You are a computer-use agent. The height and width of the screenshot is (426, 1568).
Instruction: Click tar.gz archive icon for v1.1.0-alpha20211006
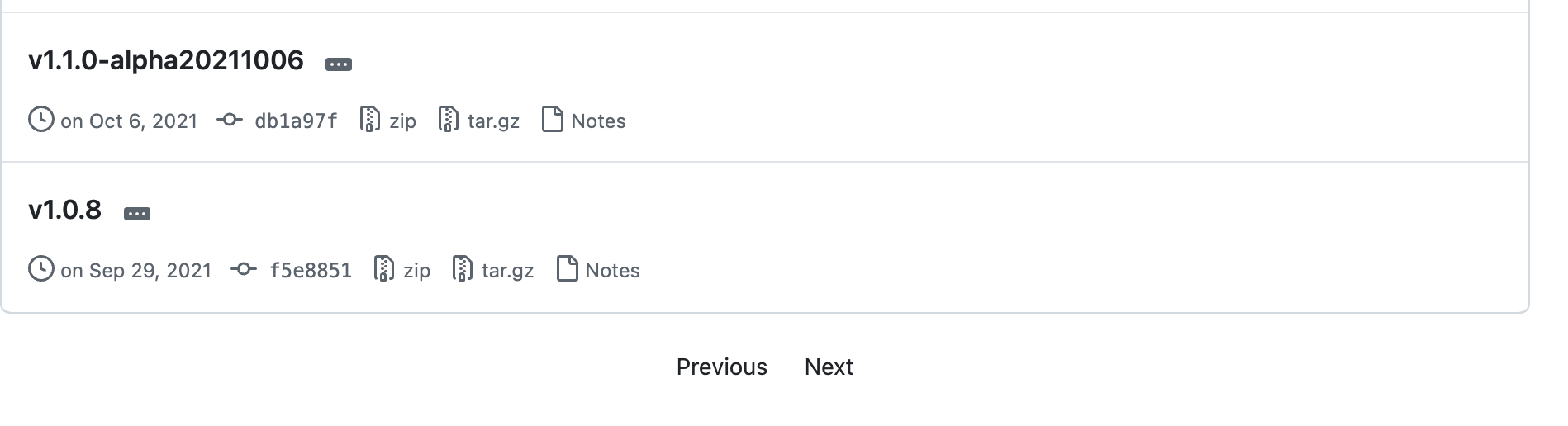(x=448, y=120)
